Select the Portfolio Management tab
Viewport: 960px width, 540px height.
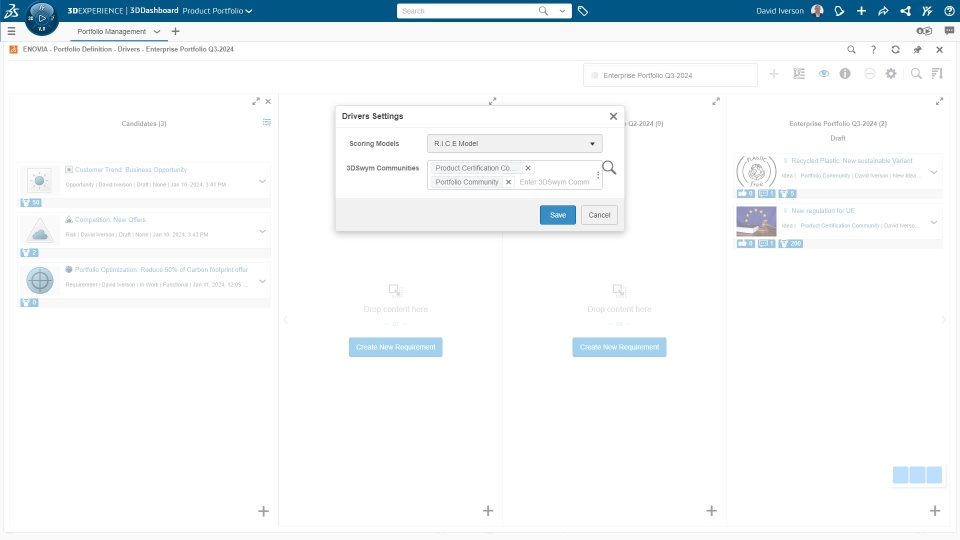click(111, 31)
